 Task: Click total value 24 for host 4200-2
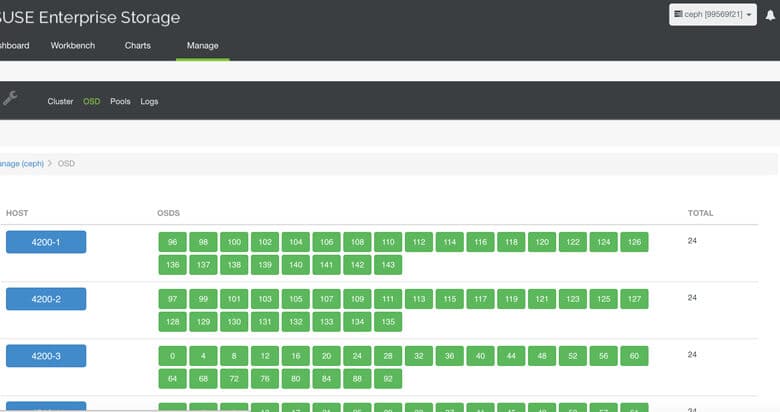(x=692, y=298)
